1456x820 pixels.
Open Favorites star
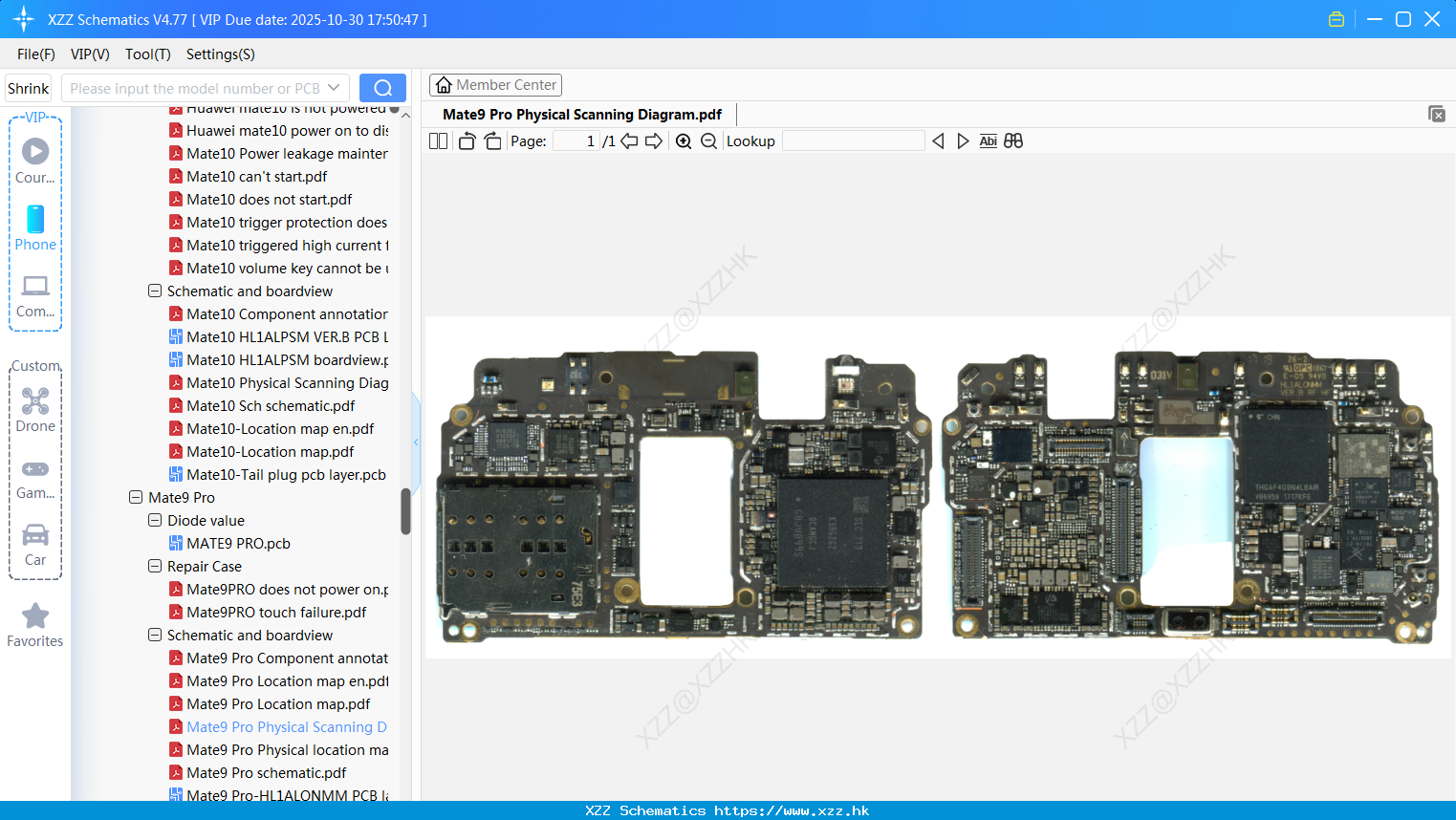pyautogui.click(x=35, y=625)
